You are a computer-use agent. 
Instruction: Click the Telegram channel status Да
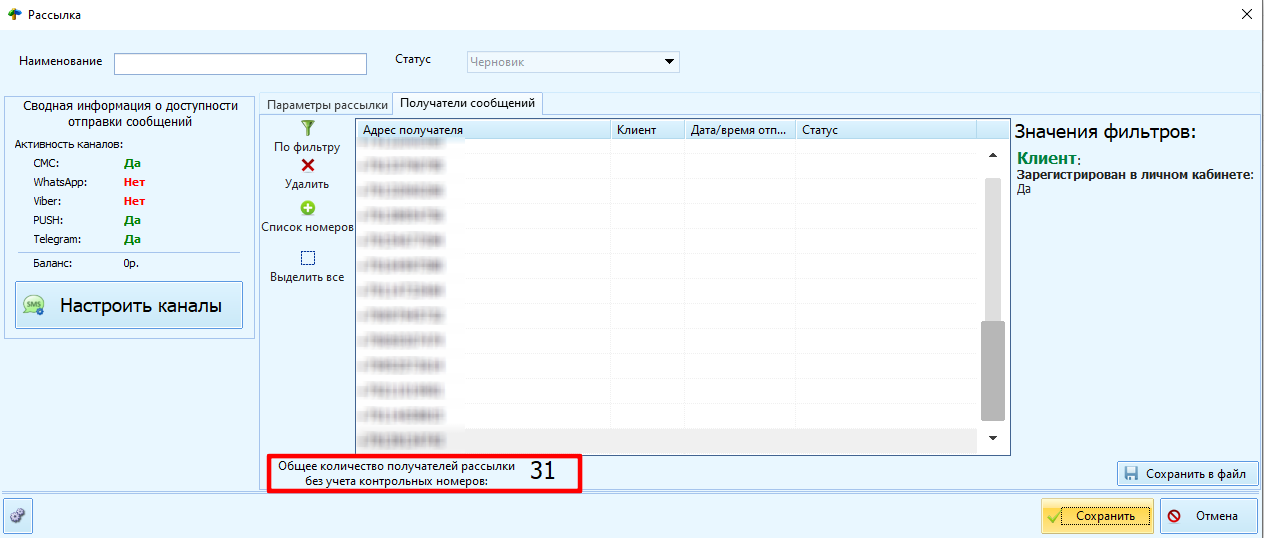pyautogui.click(x=132, y=239)
